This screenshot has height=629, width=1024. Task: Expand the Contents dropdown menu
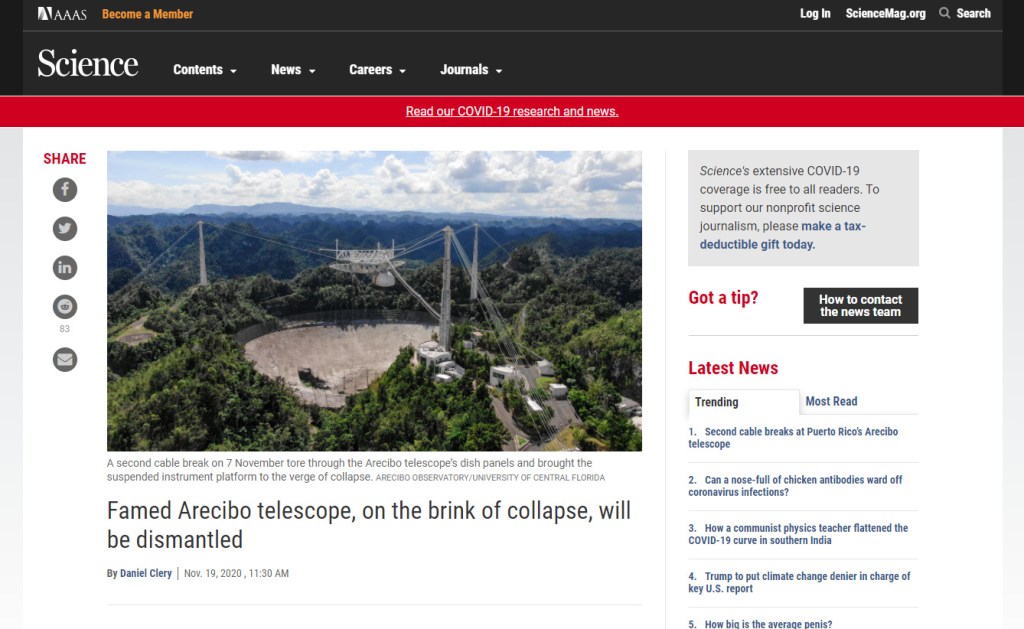[x=204, y=70]
